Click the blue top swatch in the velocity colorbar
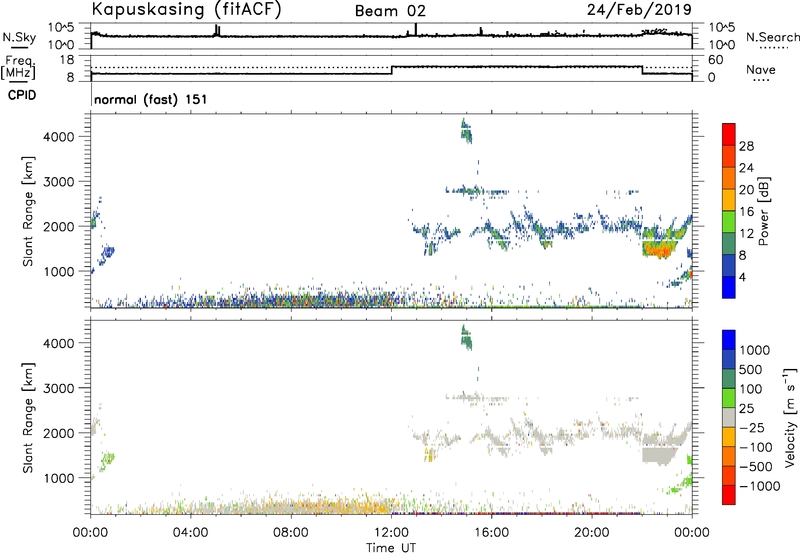This screenshot has height=554, width=800. coord(729,340)
